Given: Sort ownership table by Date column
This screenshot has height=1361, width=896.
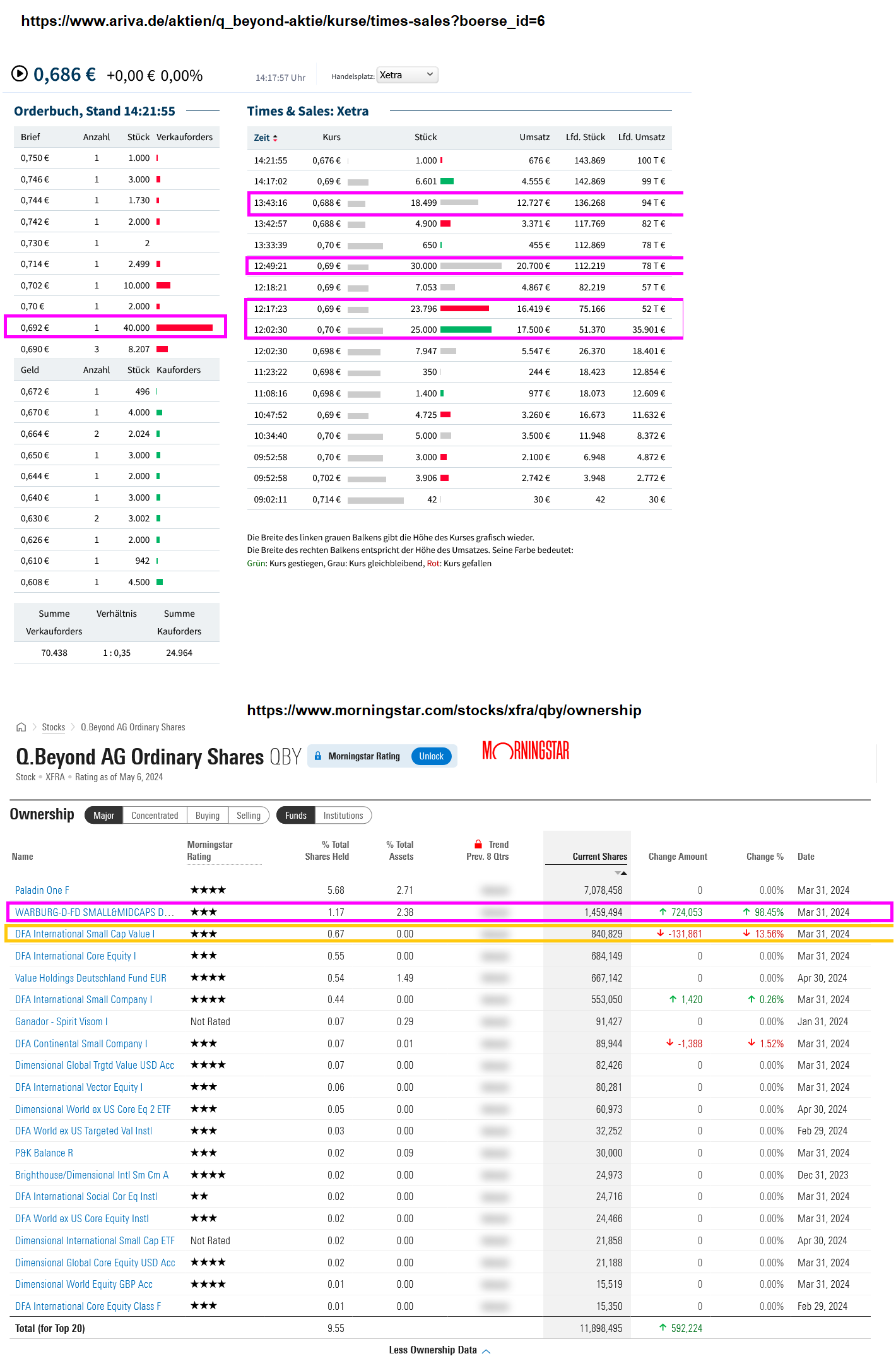Looking at the screenshot, I should click(806, 857).
